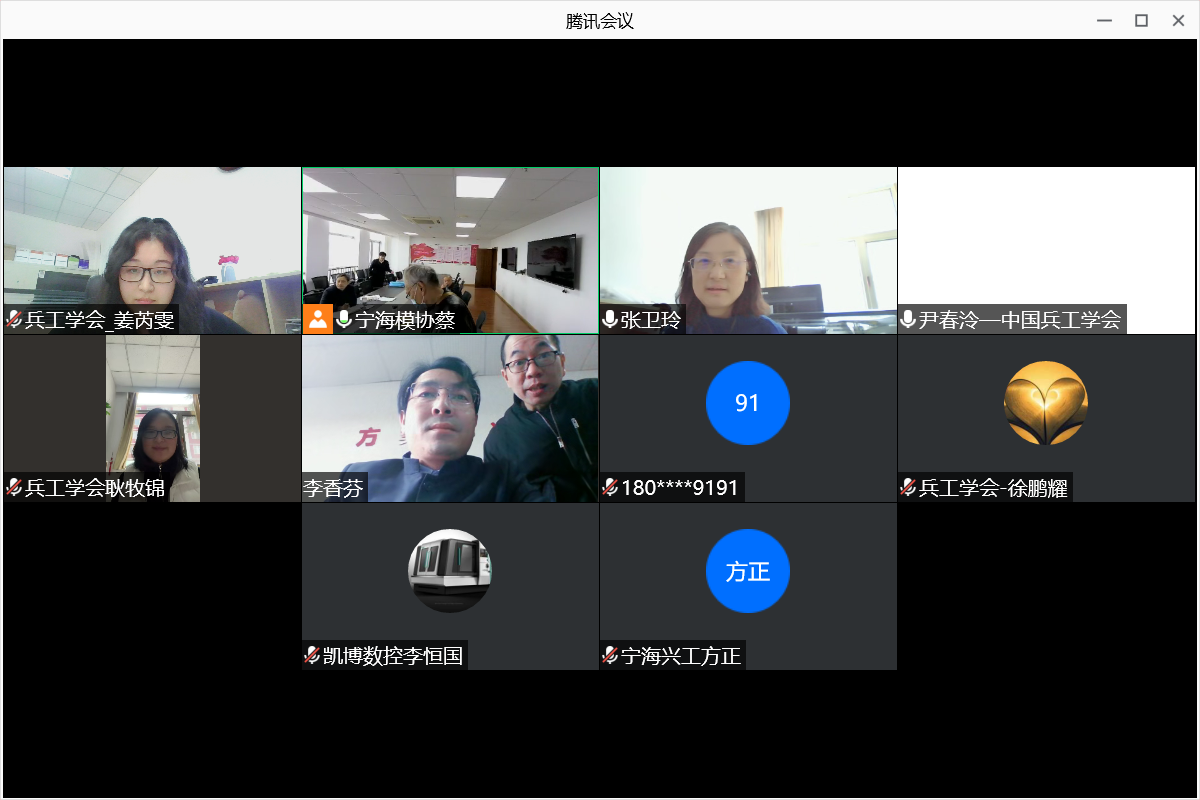Select the blue "91" avatar circle
1200x800 pixels.
(x=747, y=403)
